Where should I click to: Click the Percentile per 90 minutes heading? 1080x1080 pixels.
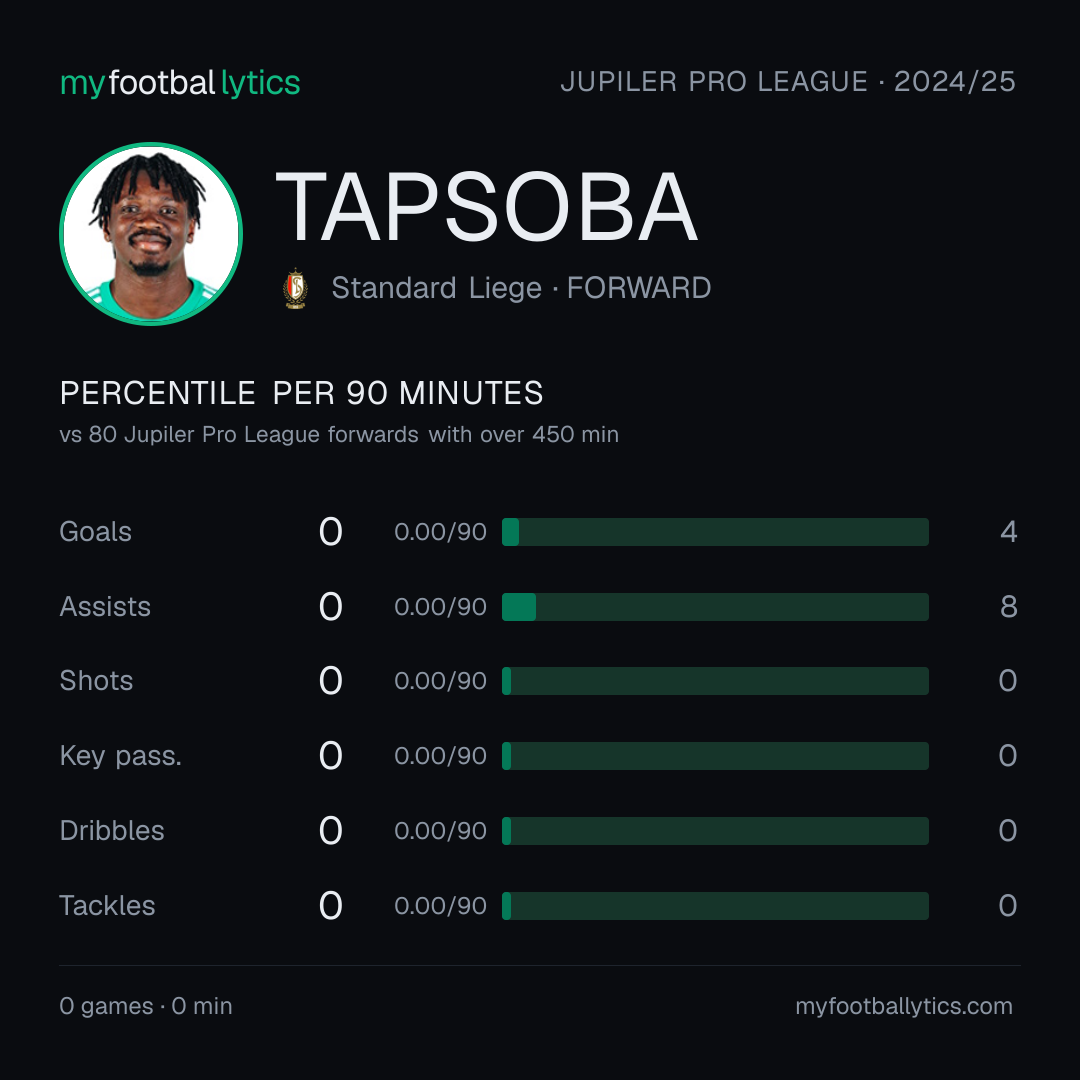pos(301,393)
